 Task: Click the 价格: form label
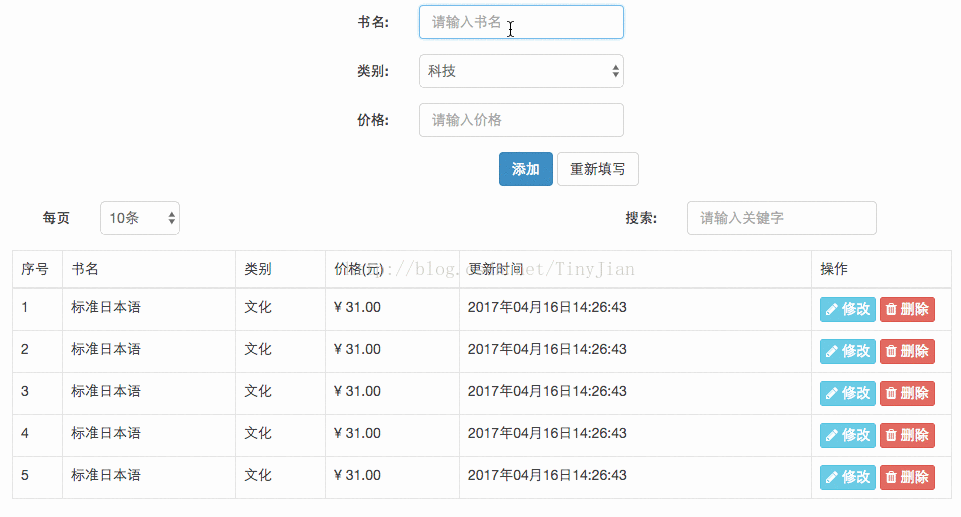373,120
